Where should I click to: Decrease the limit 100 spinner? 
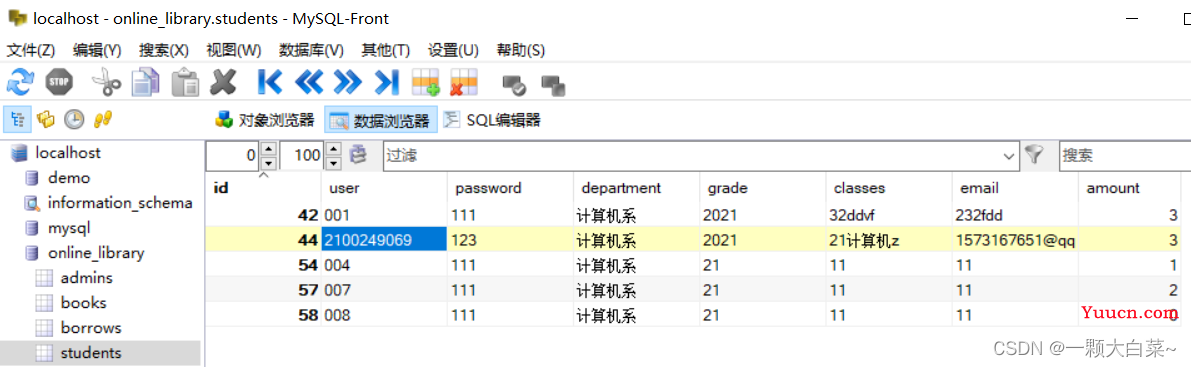(333, 163)
